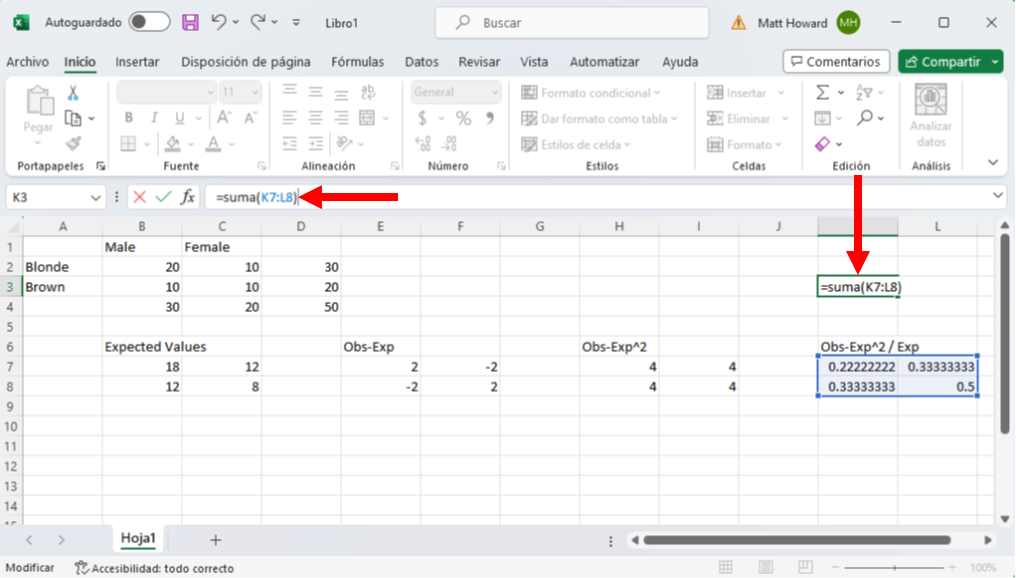Toggle the Autoguardado switch
Screen dimensions: 1016x578
click(148, 21)
